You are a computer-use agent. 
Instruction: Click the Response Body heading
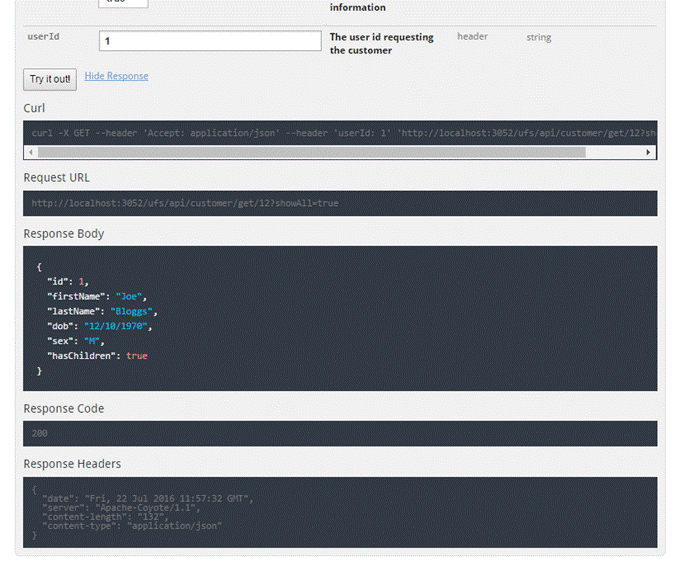coord(64,234)
